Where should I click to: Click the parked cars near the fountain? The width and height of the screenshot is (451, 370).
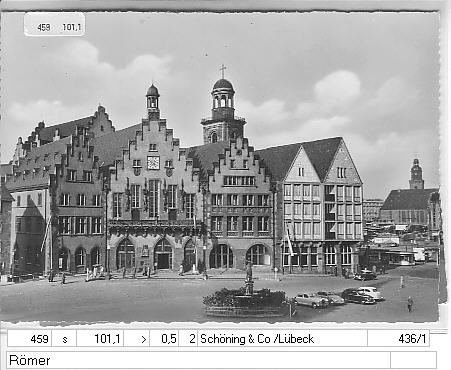tap(338, 297)
